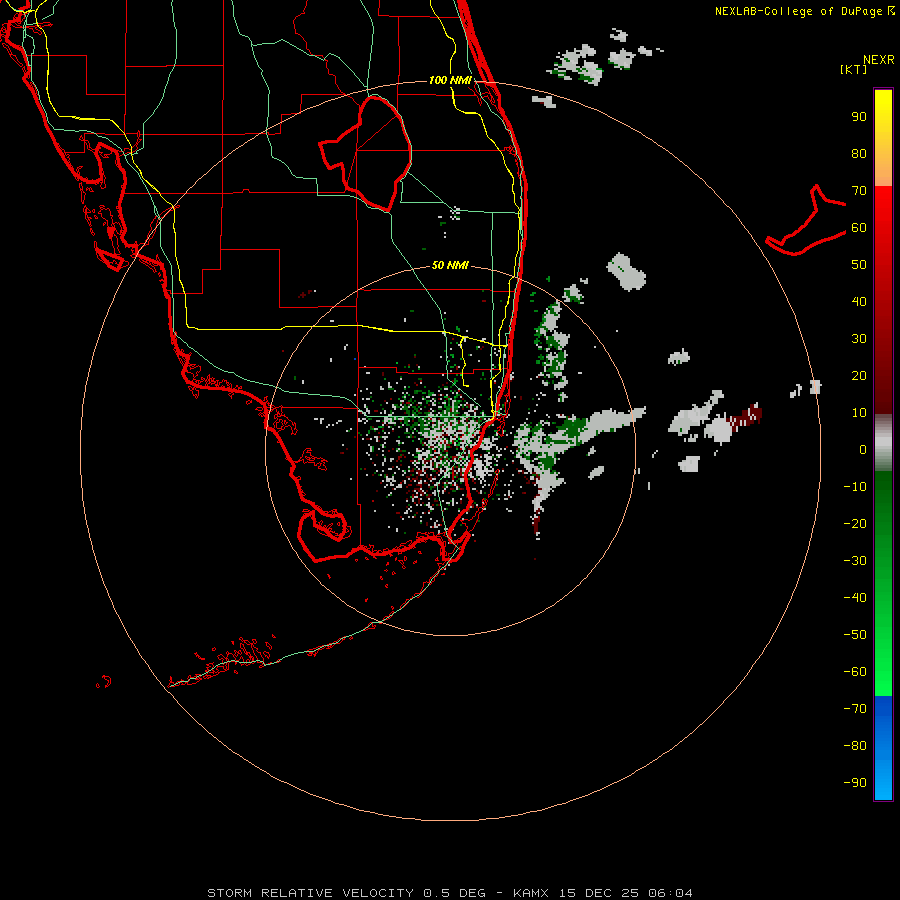Click the Storm Relative Velocity caption text
This screenshot has height=900, width=900.
click(310, 893)
